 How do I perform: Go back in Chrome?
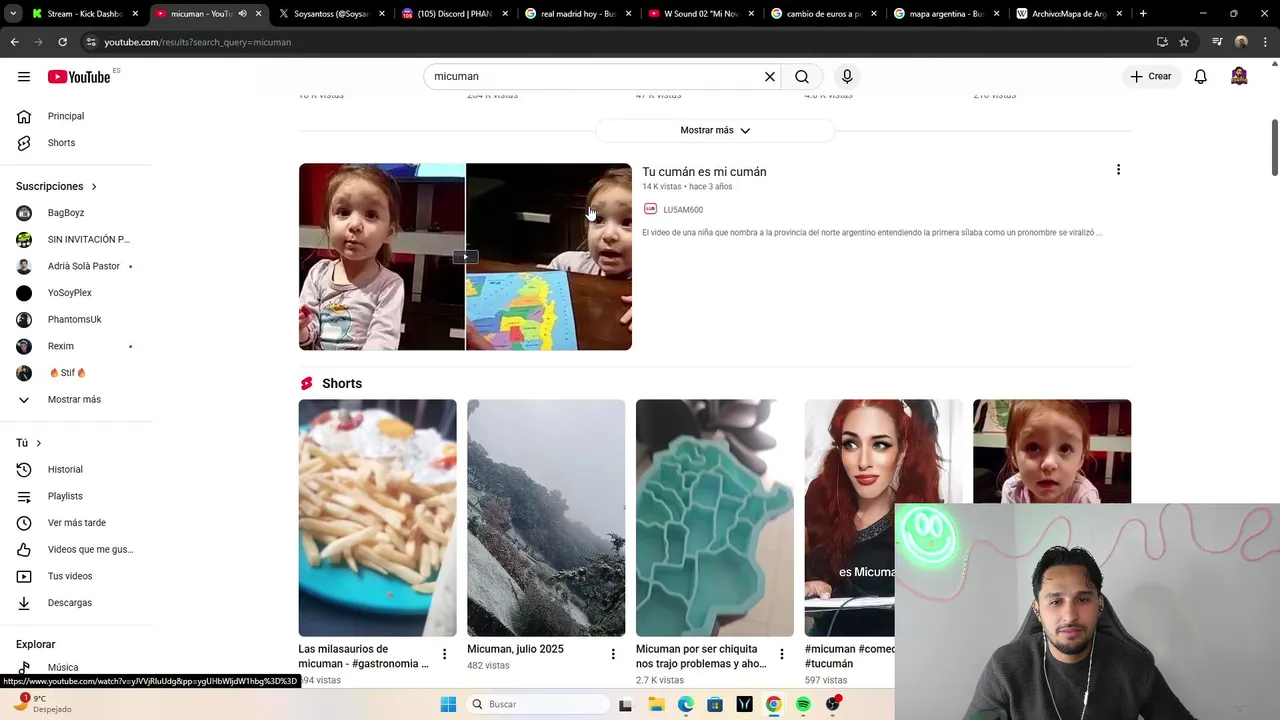point(14,42)
